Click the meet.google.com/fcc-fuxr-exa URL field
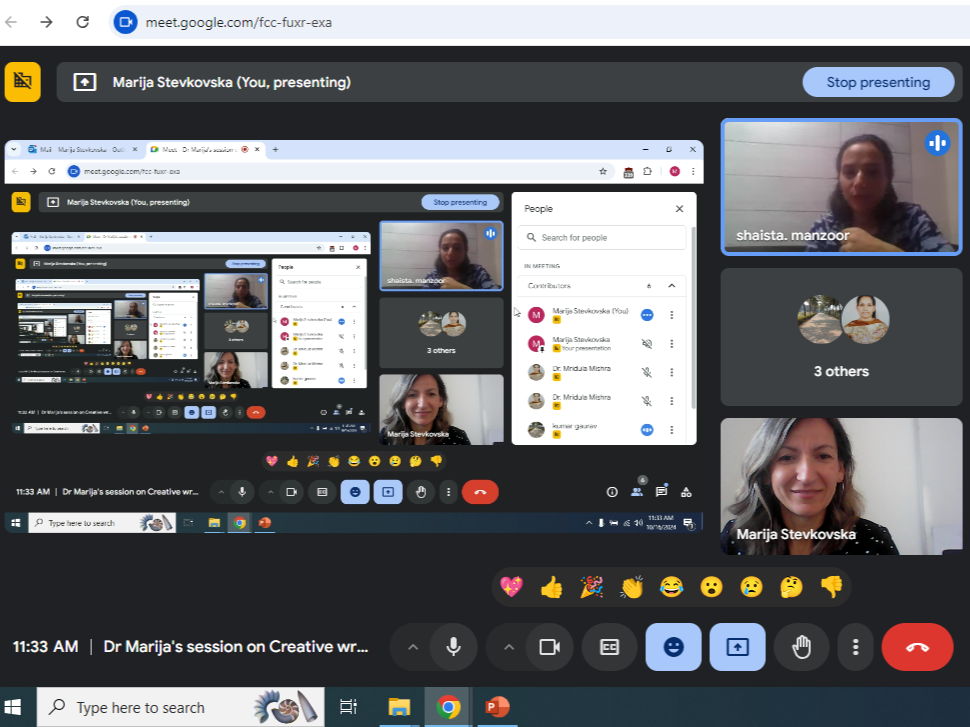 [x=238, y=22]
